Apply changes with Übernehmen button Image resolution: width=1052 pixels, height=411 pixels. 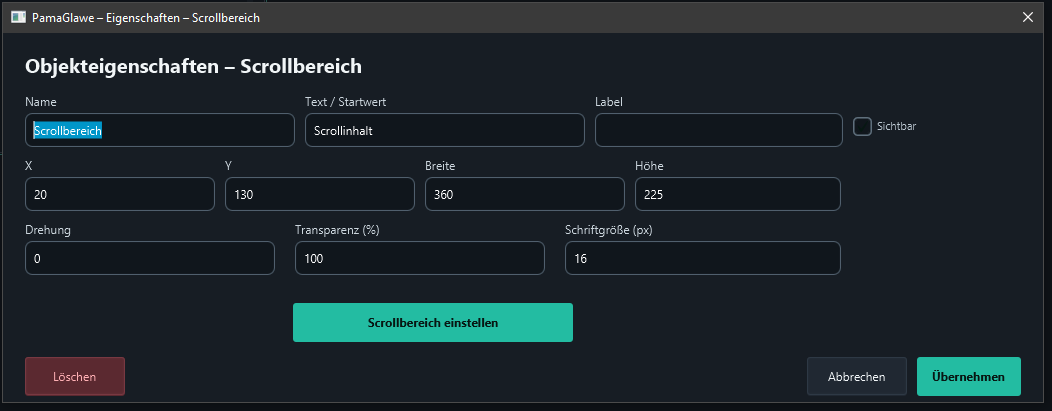(x=969, y=376)
